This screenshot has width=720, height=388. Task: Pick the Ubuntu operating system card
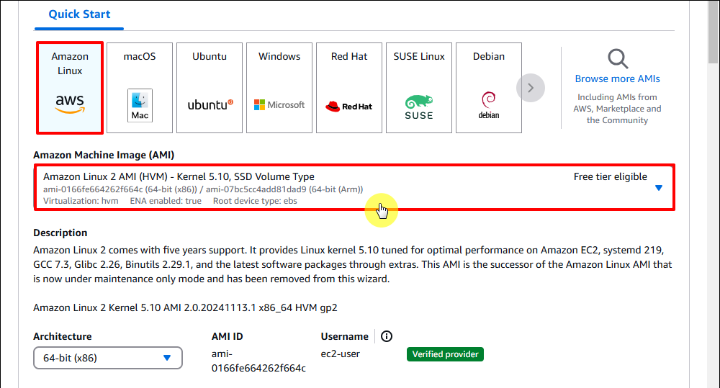click(x=209, y=88)
